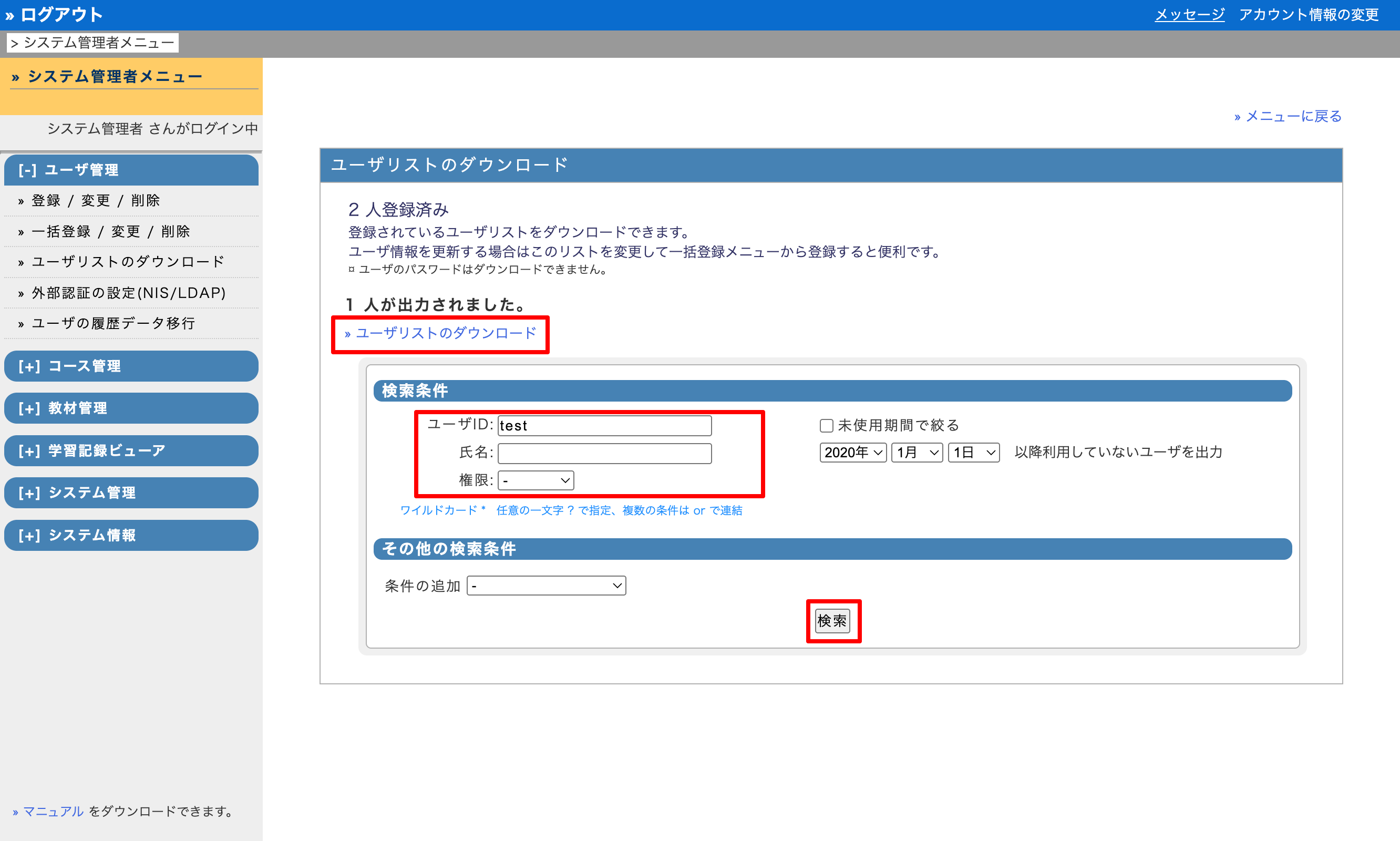
Task: Click the ユーザリストのダウンロード link in the main panel
Action: tap(445, 333)
